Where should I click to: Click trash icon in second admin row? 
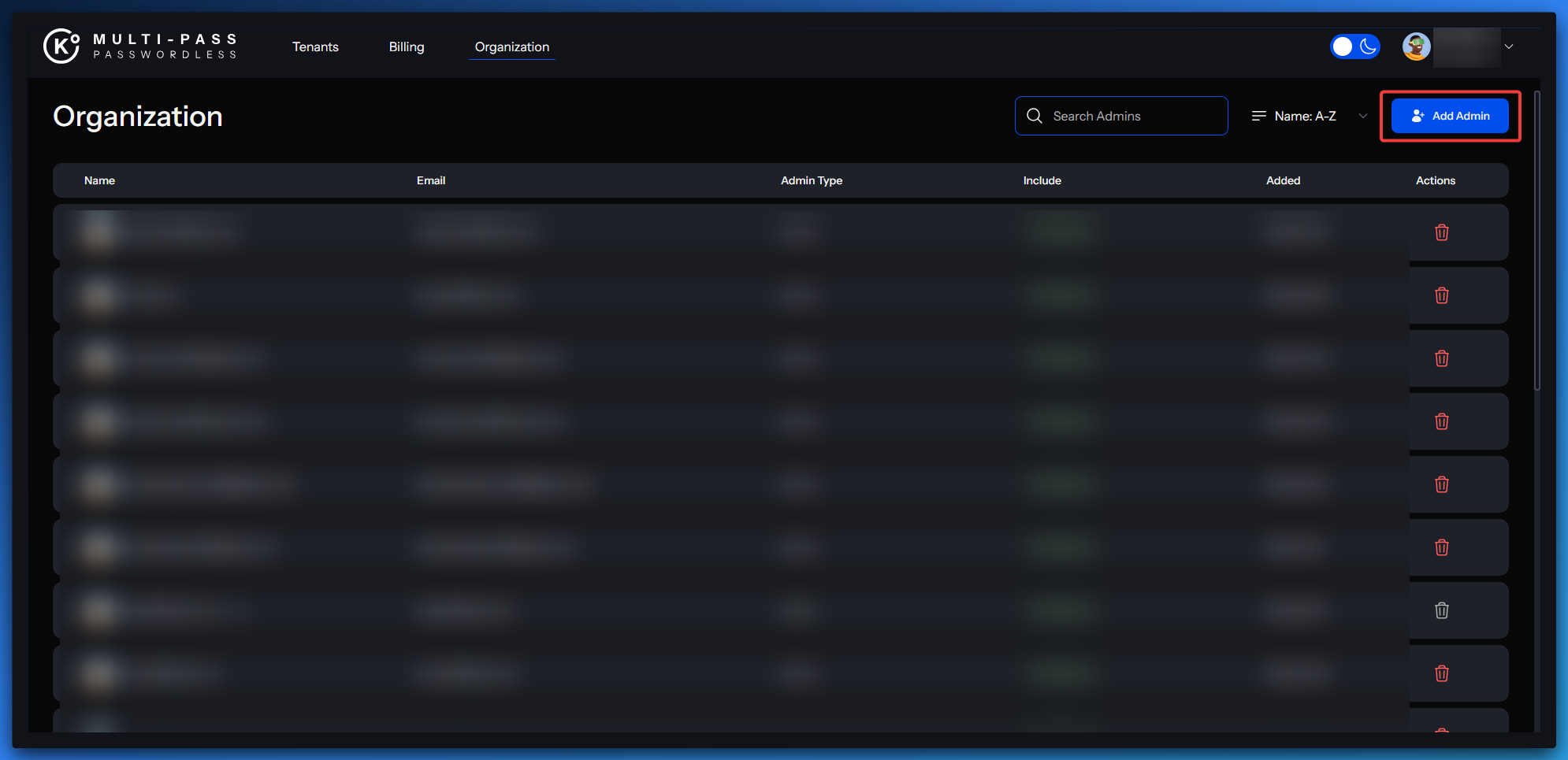(1441, 295)
